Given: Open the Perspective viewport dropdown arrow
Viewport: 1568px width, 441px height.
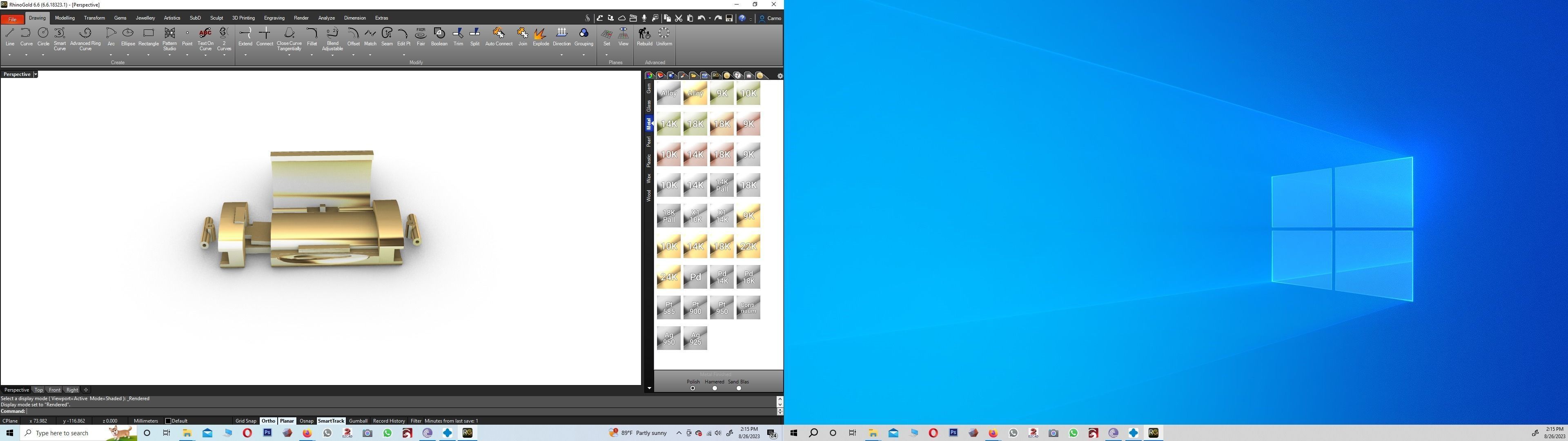Looking at the screenshot, I should 35,74.
